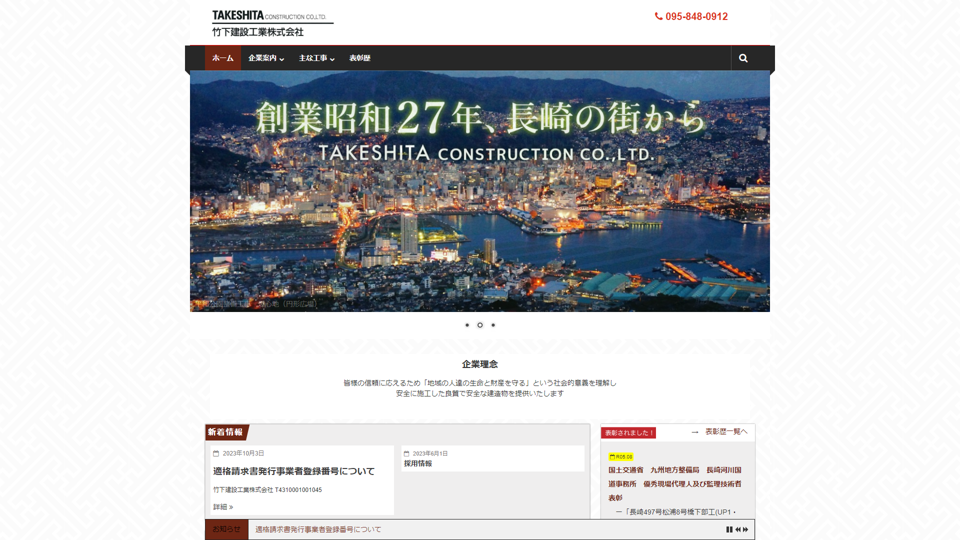Click the Nagasaki night view hero banner
960x540 pixels.
pyautogui.click(x=480, y=190)
